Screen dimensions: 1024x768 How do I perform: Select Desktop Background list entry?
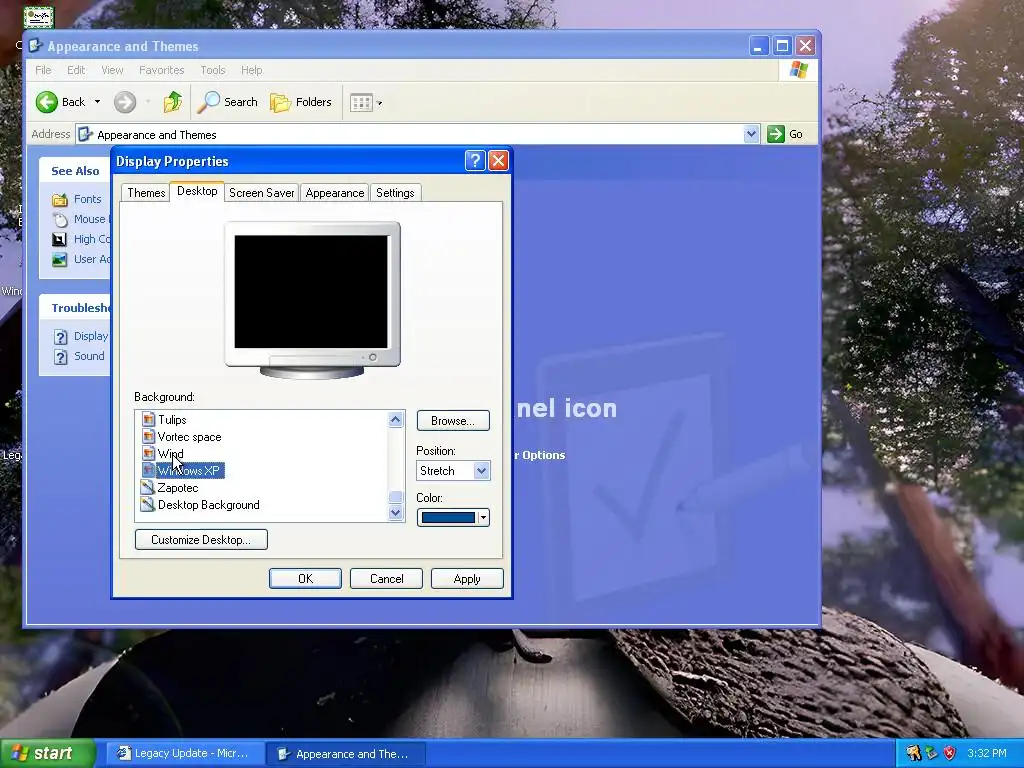(x=208, y=505)
